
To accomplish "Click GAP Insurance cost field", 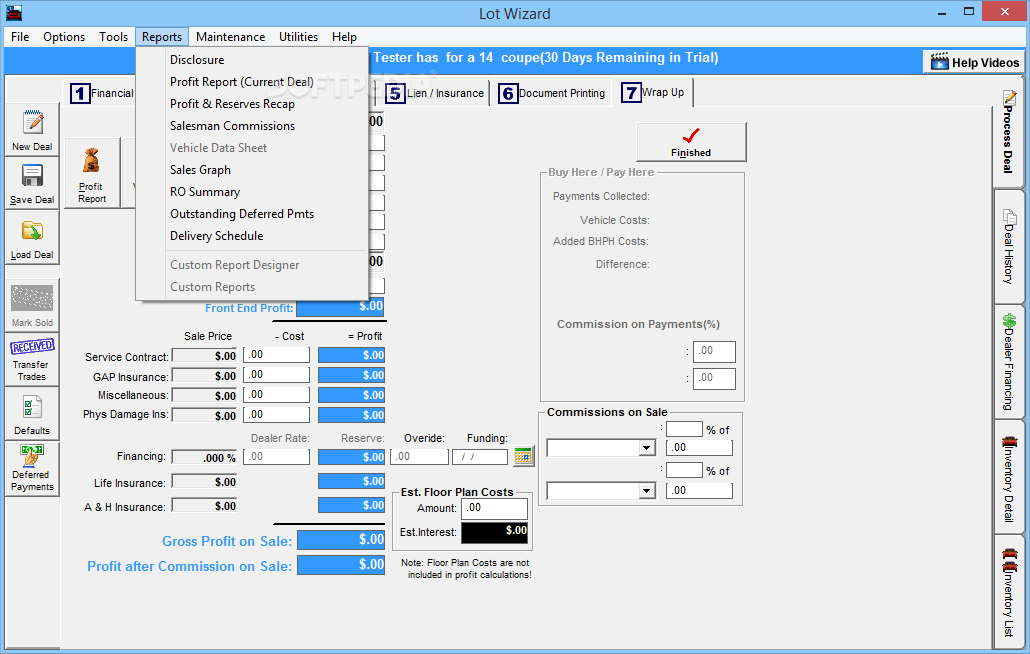I will (277, 374).
